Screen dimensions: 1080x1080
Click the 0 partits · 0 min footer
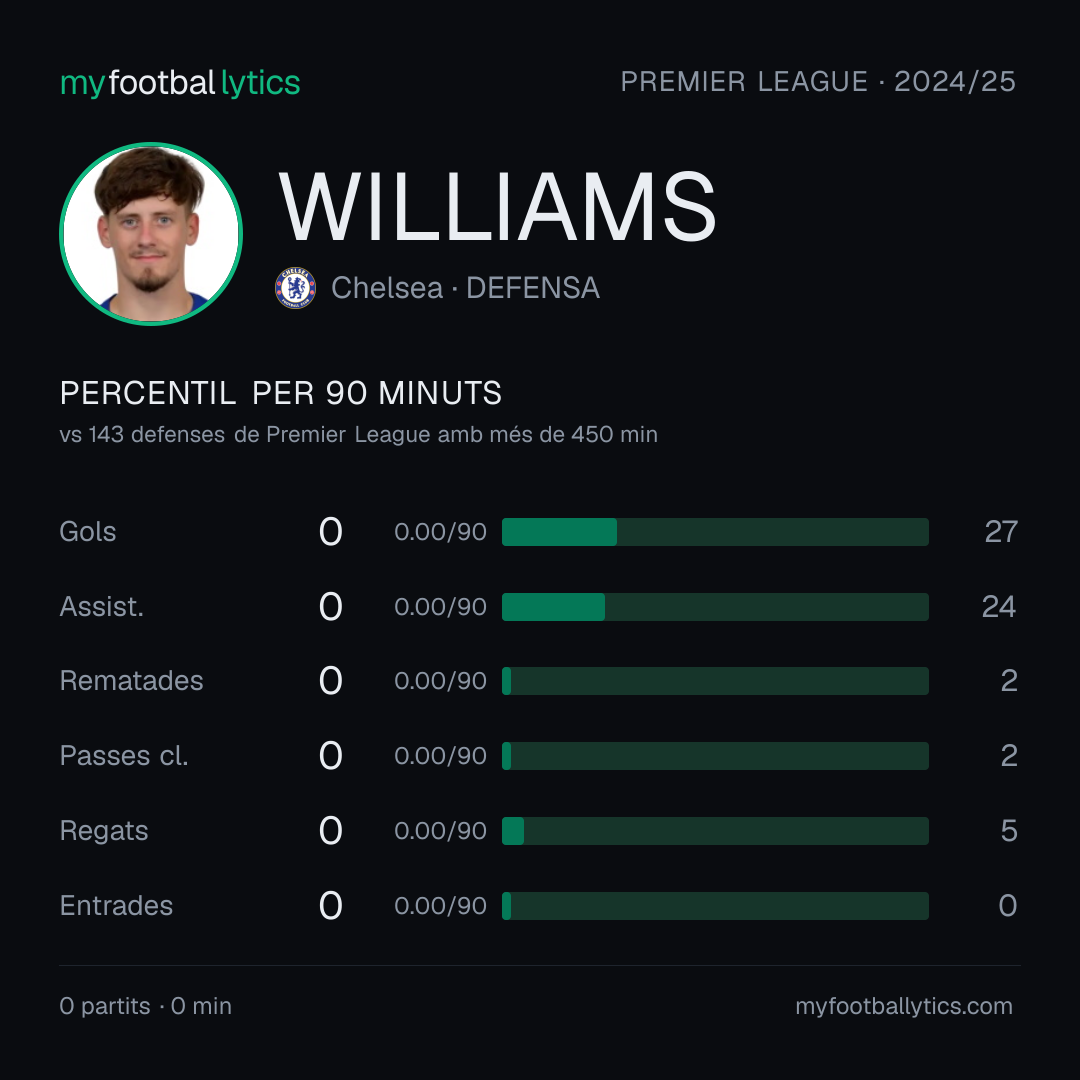[145, 1006]
